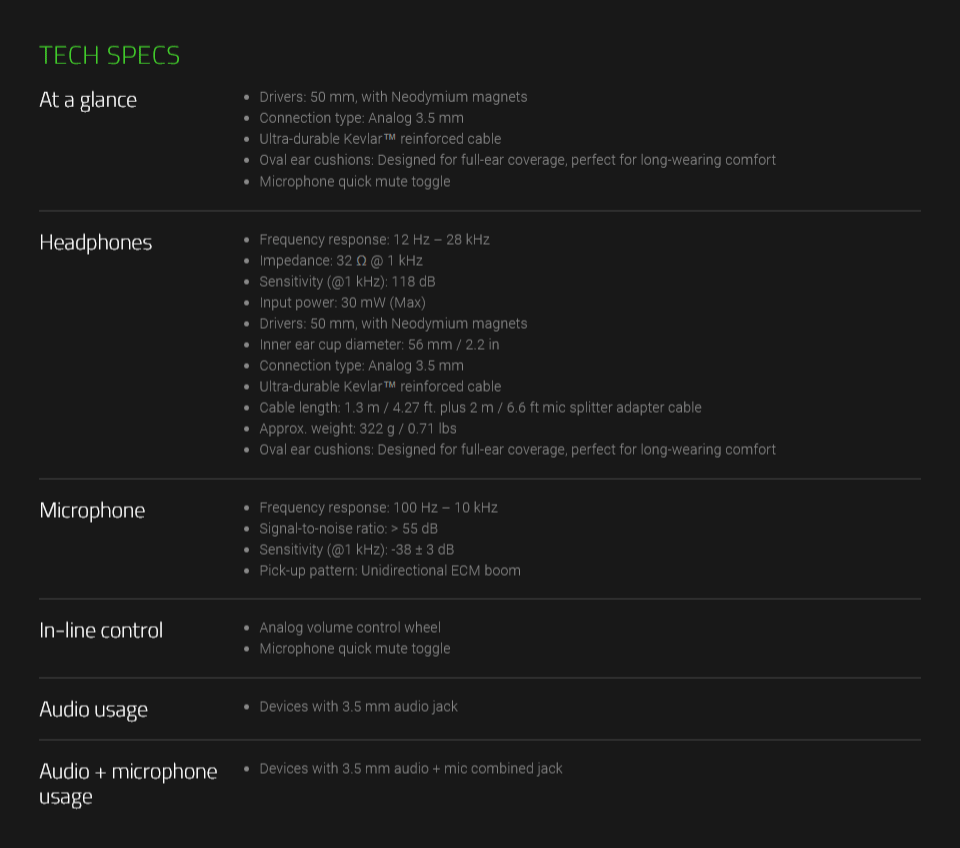Viewport: 960px width, 848px height.
Task: Click the Frequency response 12 Hz – 28 kHz line
Action: click(374, 240)
